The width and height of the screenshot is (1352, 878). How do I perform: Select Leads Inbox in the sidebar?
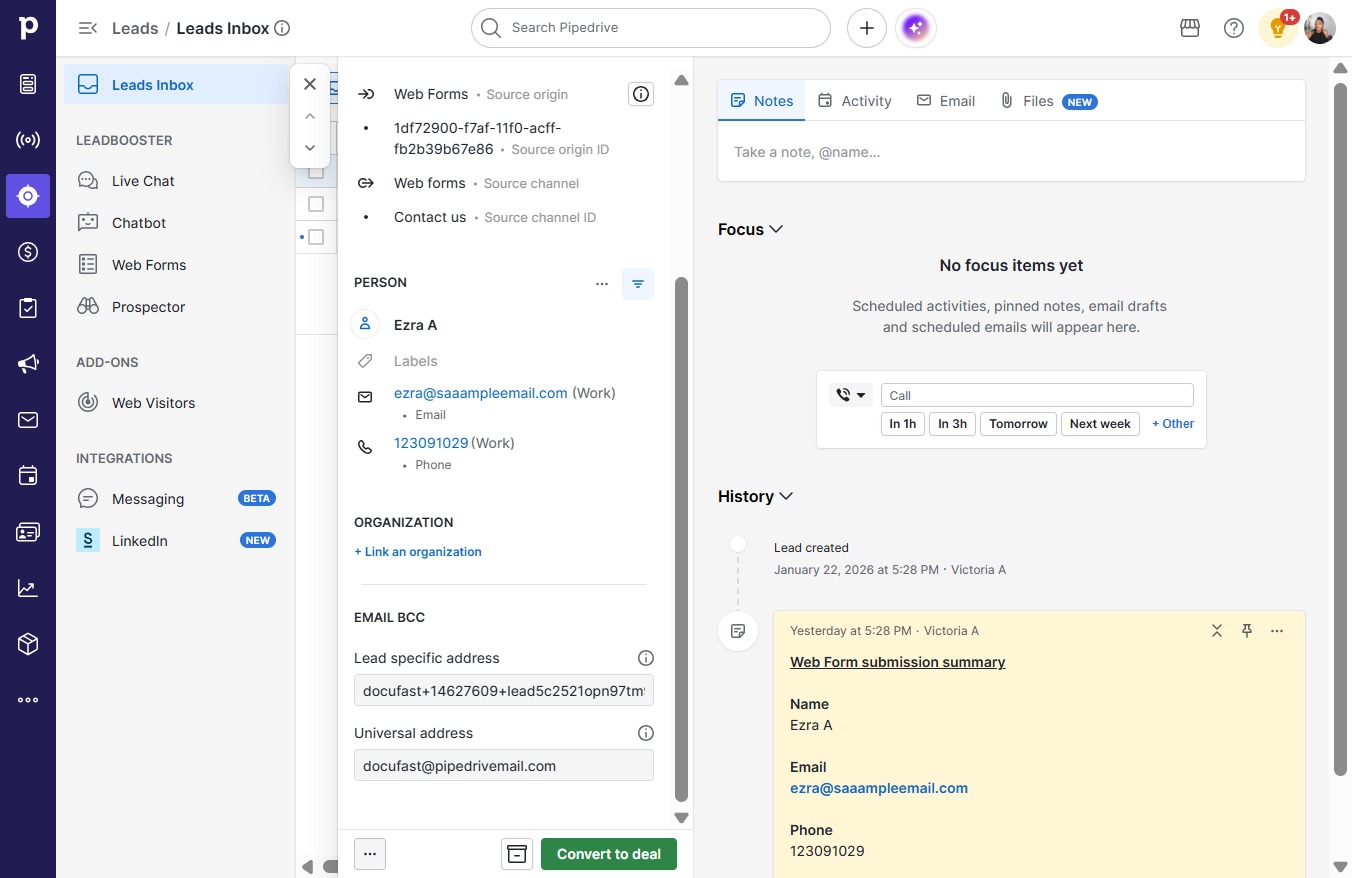176,85
